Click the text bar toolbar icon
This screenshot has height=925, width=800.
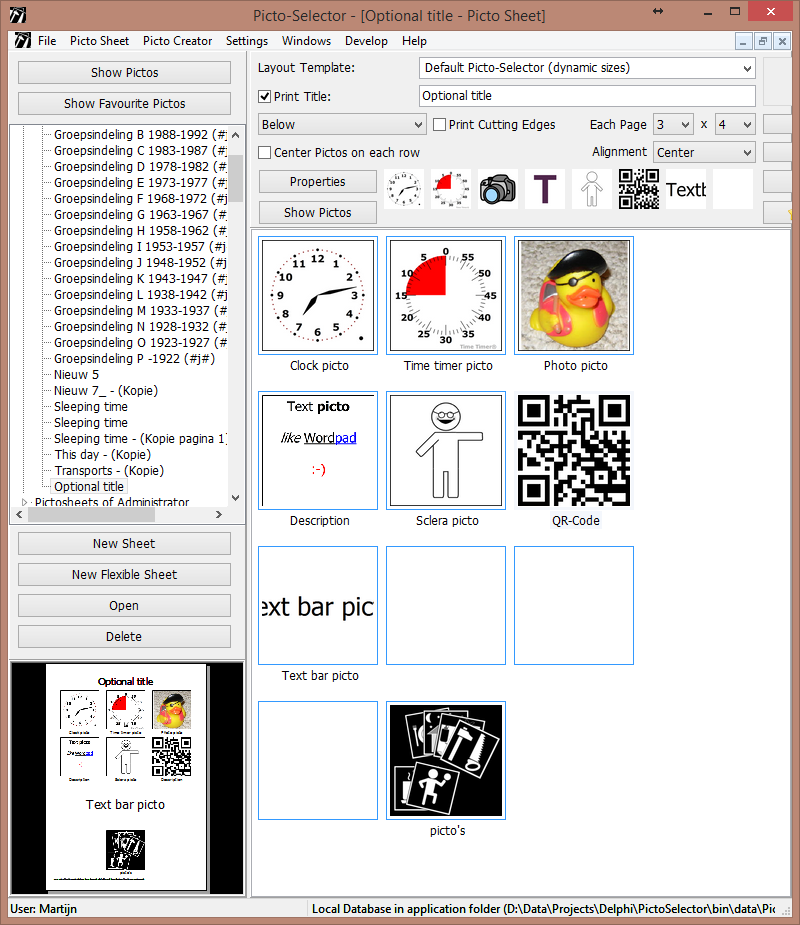pyautogui.click(x=686, y=189)
